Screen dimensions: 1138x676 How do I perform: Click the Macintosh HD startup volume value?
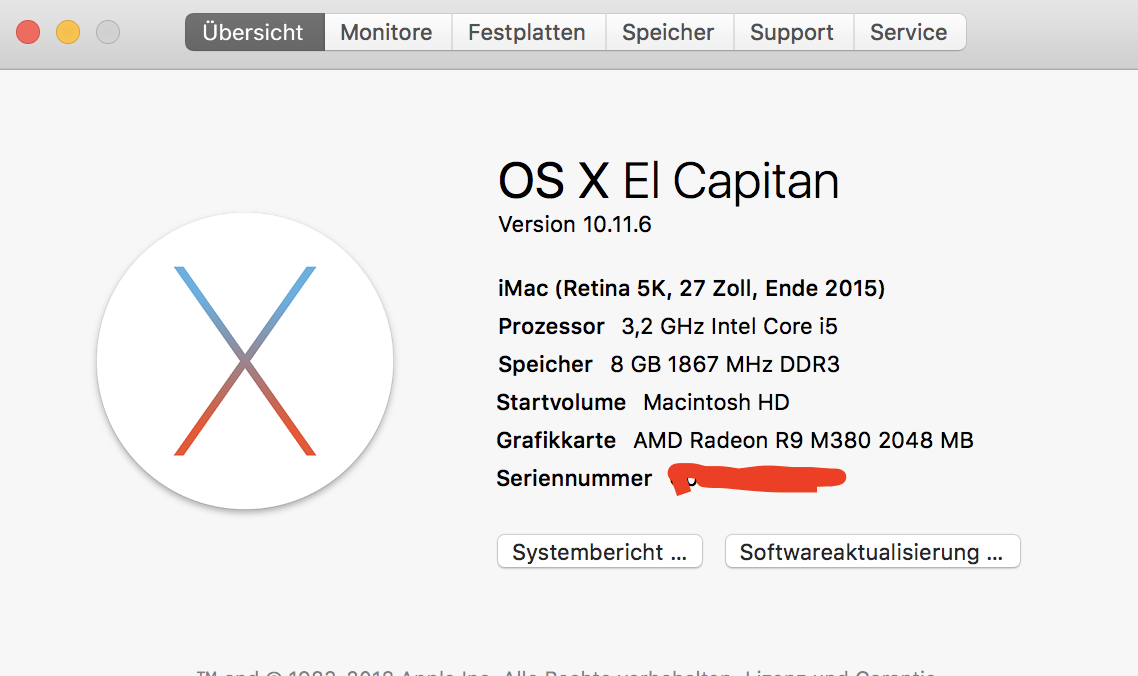[x=716, y=402]
